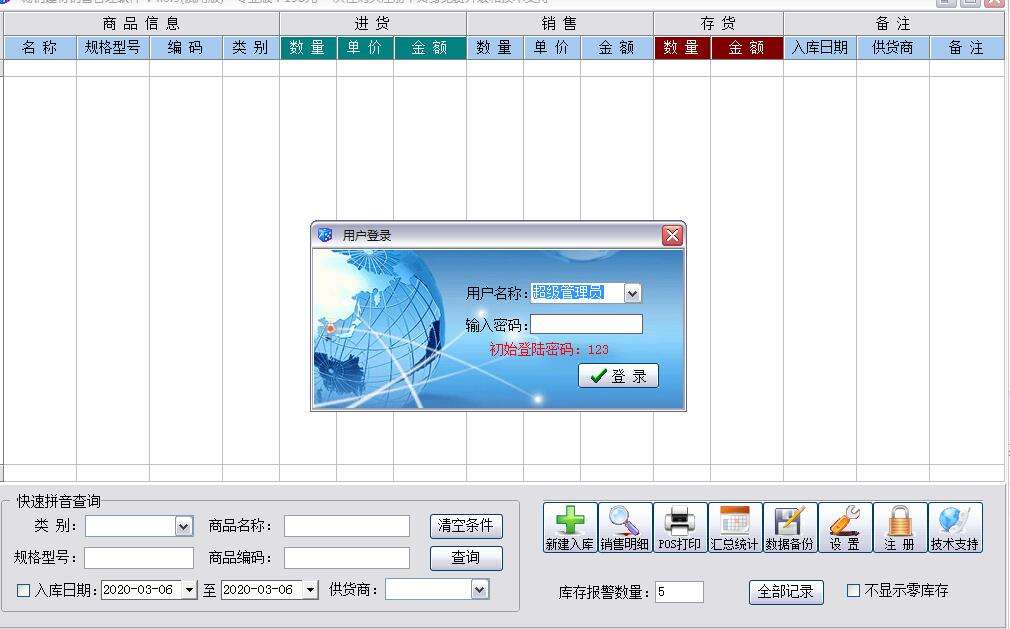1010x629 pixels.
Task: Click the 存货 group header
Action: (x=719, y=24)
